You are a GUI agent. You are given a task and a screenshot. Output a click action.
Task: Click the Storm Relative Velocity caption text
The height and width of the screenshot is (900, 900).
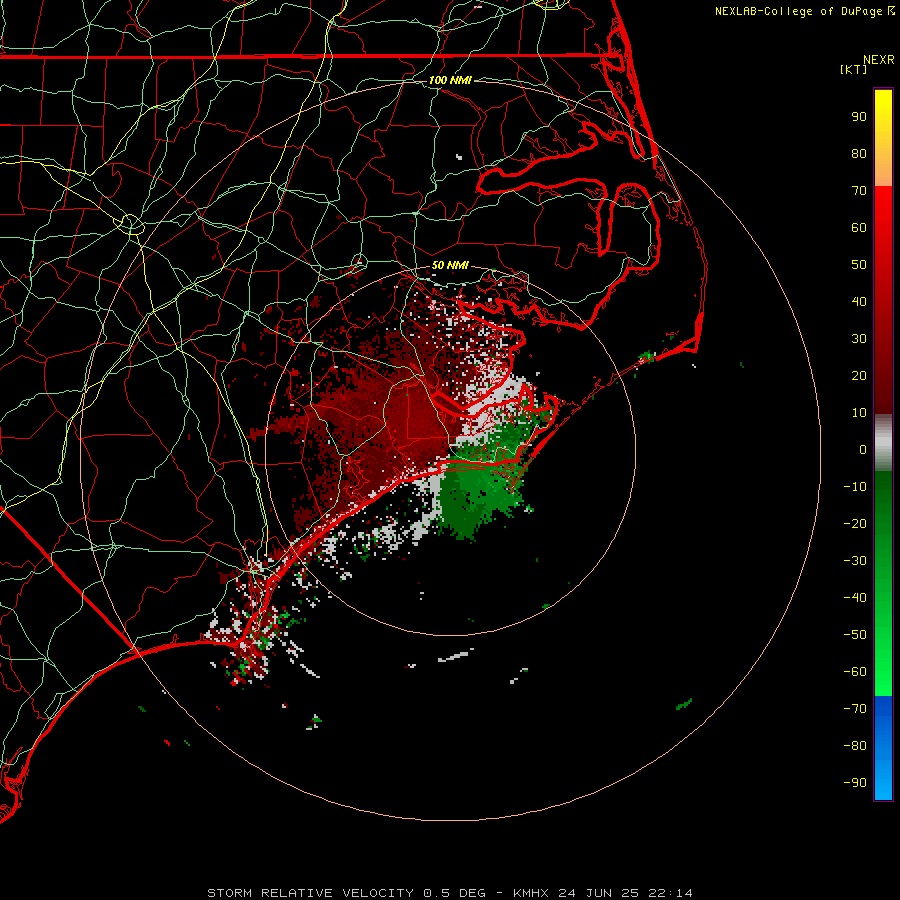[449, 893]
